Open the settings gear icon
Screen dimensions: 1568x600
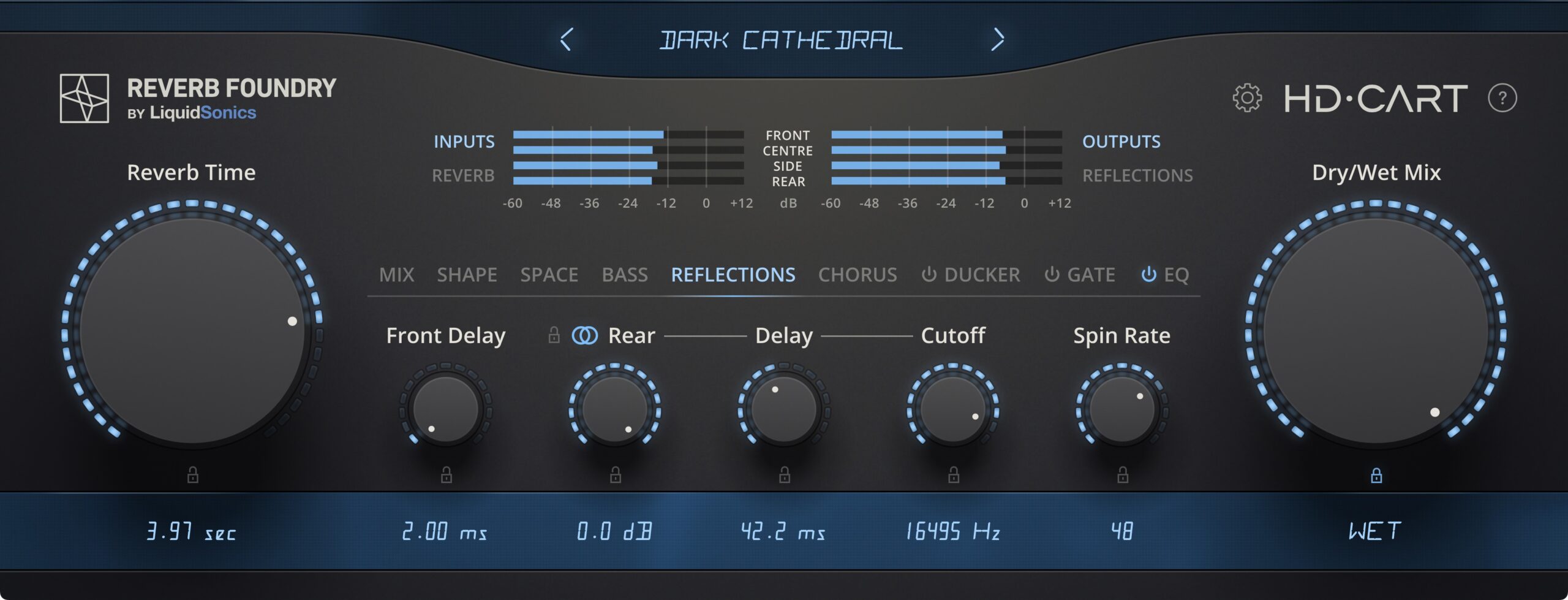(x=1246, y=98)
